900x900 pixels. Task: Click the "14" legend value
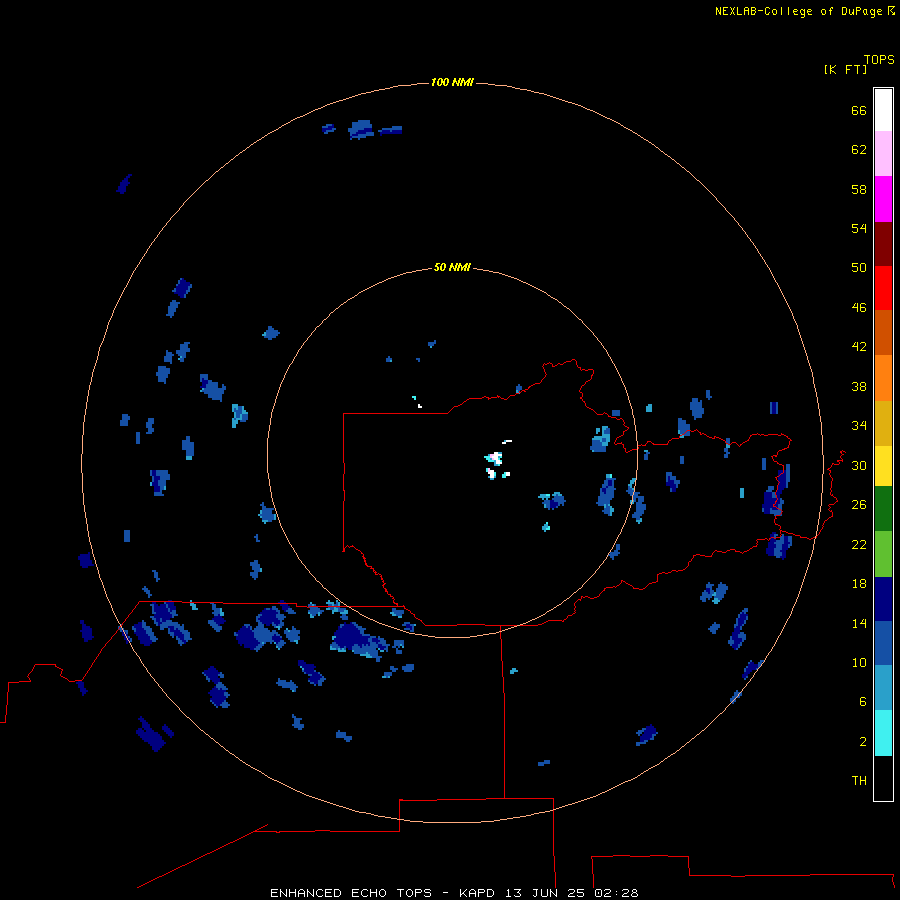[x=859, y=623]
